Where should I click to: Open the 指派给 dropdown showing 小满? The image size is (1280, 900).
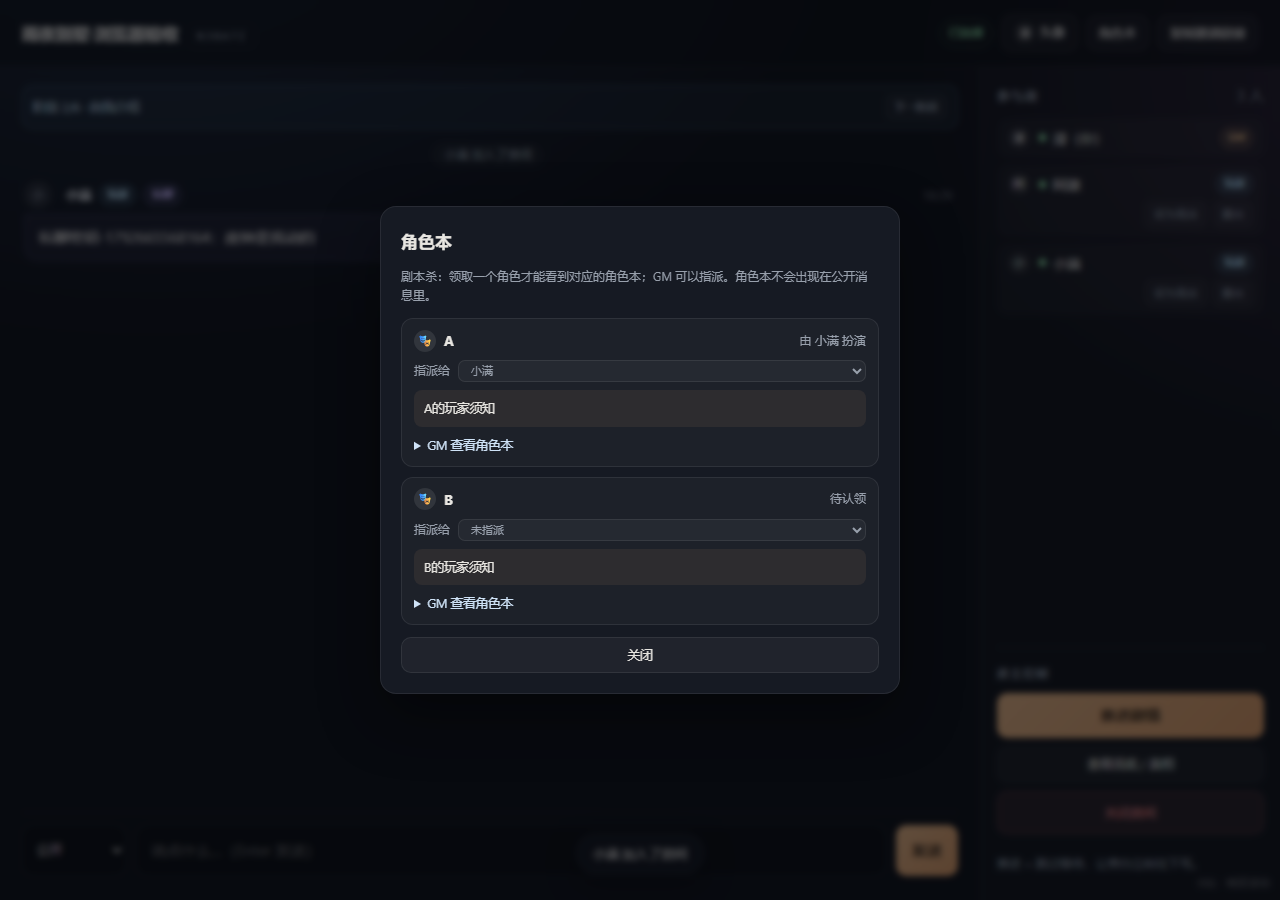pyautogui.click(x=662, y=371)
